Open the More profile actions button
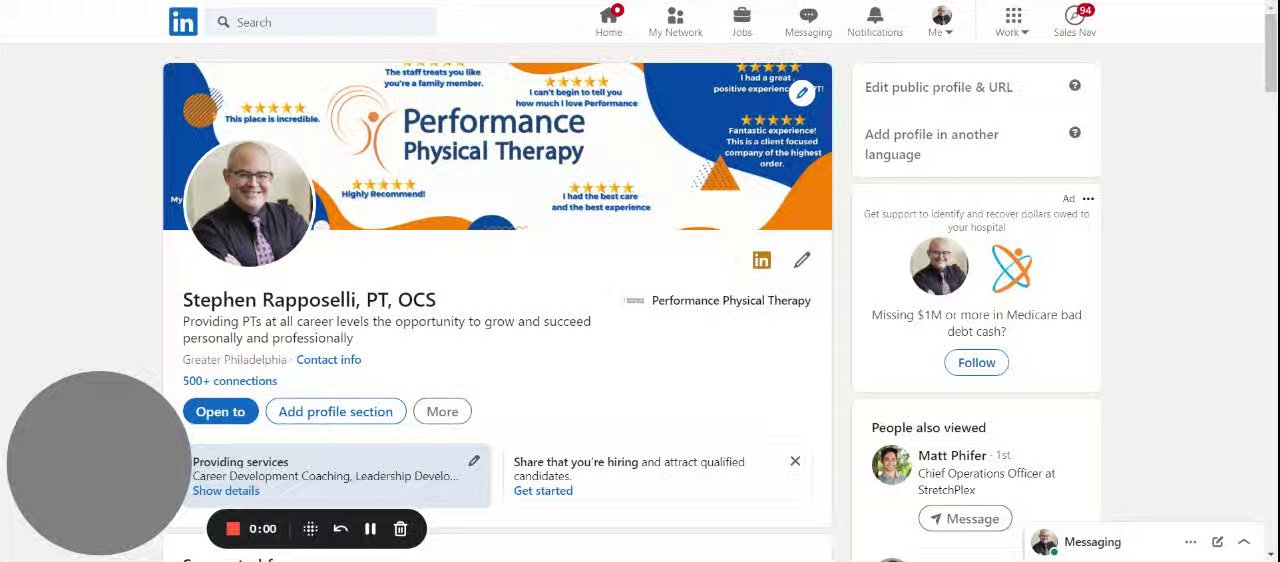This screenshot has height=562, width=1280. tap(442, 411)
